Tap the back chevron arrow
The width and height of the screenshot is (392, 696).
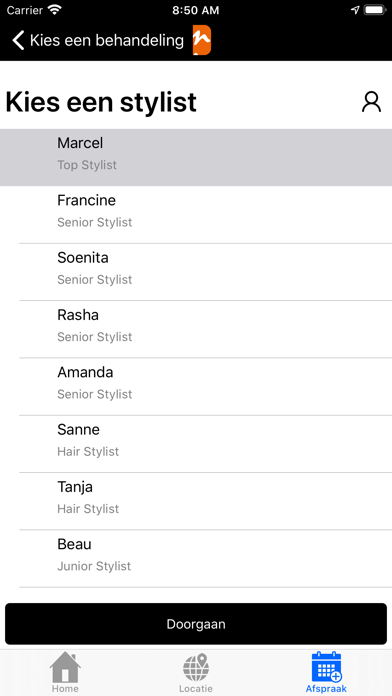point(18,40)
